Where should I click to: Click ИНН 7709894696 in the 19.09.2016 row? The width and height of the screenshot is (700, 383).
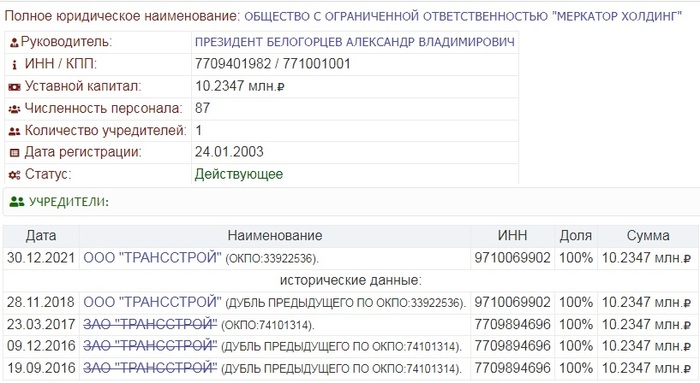[512, 368]
